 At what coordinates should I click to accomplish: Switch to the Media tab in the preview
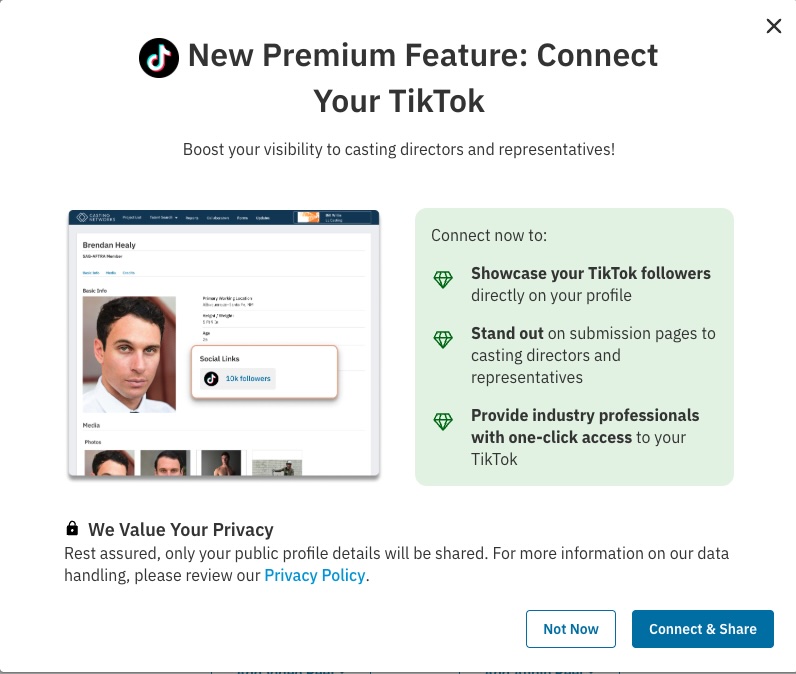(110, 272)
